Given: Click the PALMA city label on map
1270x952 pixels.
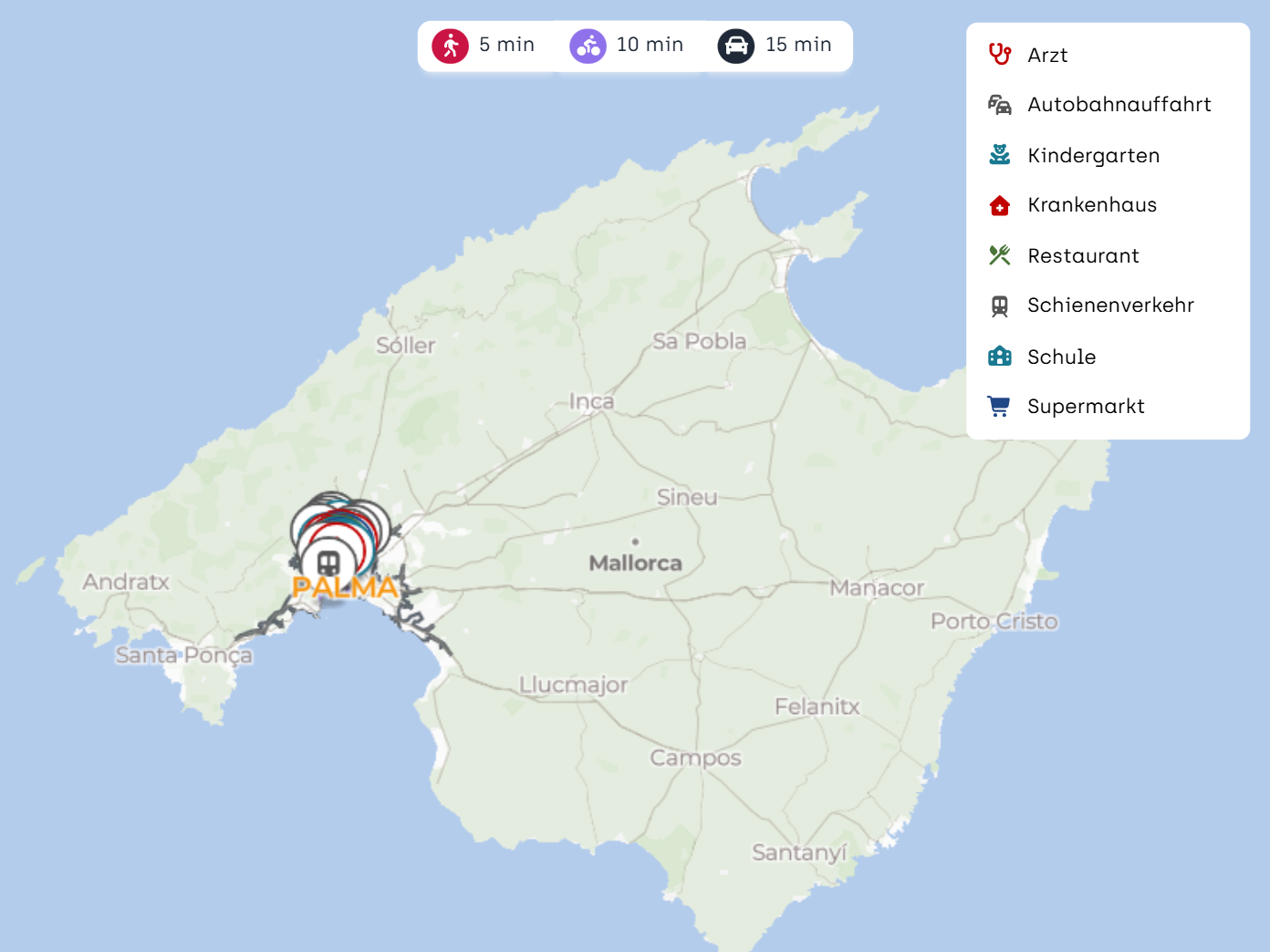Looking at the screenshot, I should click(x=345, y=588).
